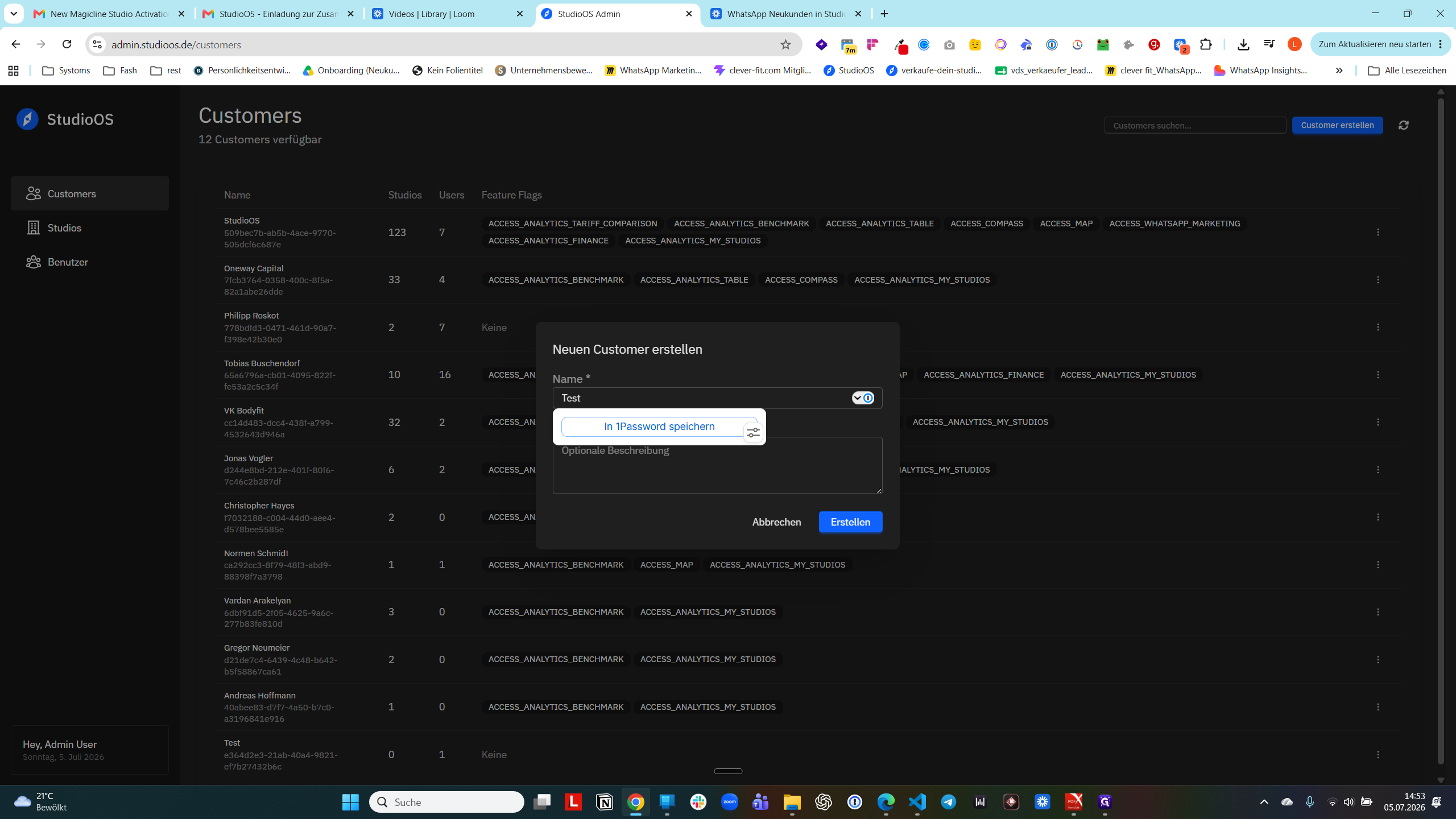Screen dimensions: 1456x819
Task: Open Alle Lesezeichen folder
Action: pos(1407,71)
